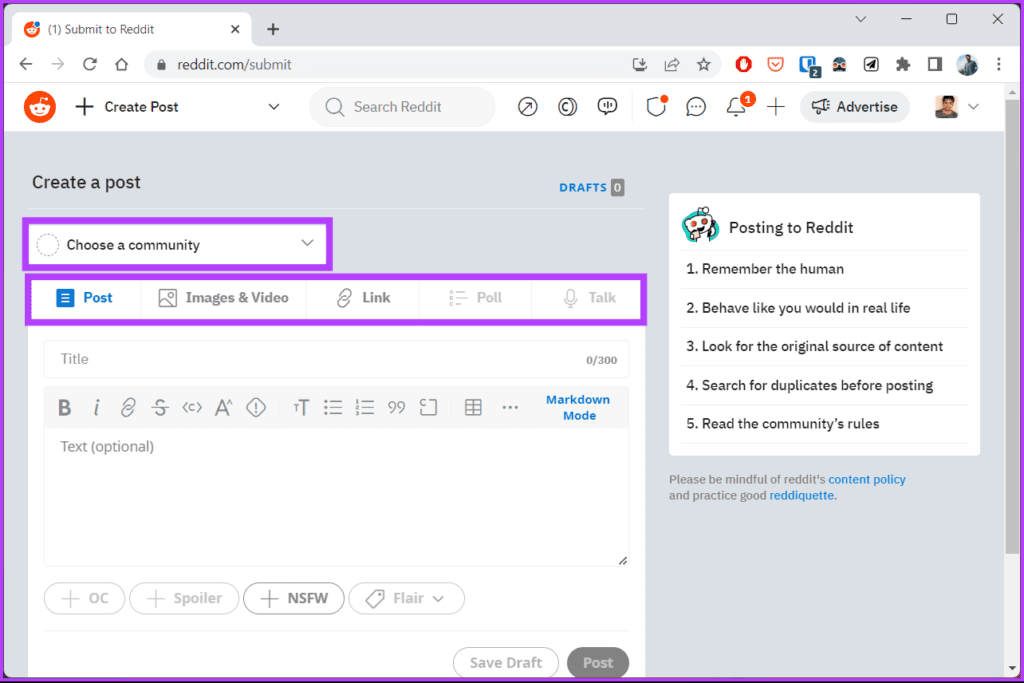Add a bulleted list in the editor
The image size is (1024, 683).
(x=333, y=407)
